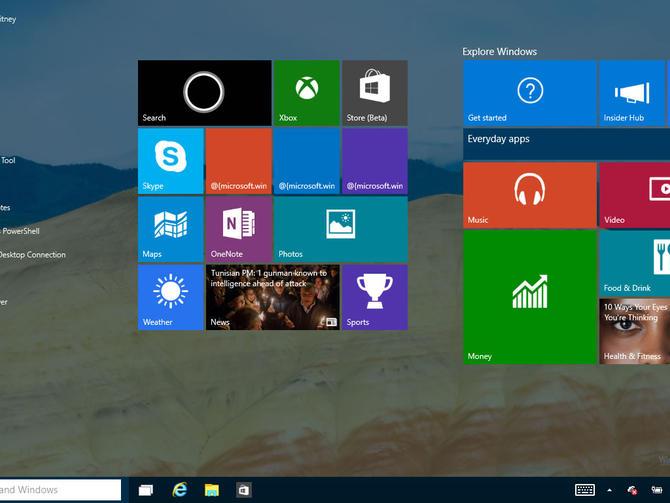The width and height of the screenshot is (670, 503).
Task: Open the Maps tile
Action: point(170,229)
